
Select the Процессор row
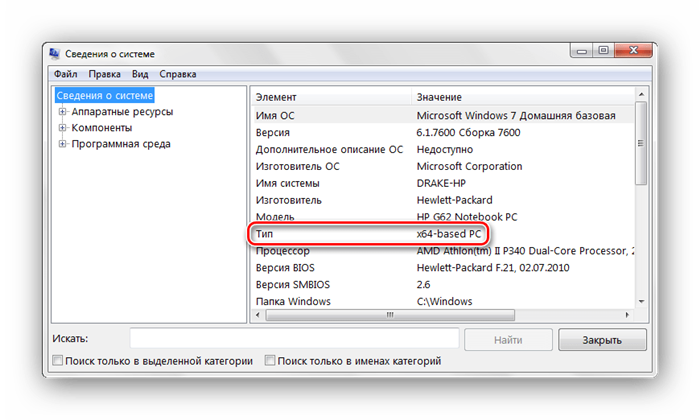443,251
